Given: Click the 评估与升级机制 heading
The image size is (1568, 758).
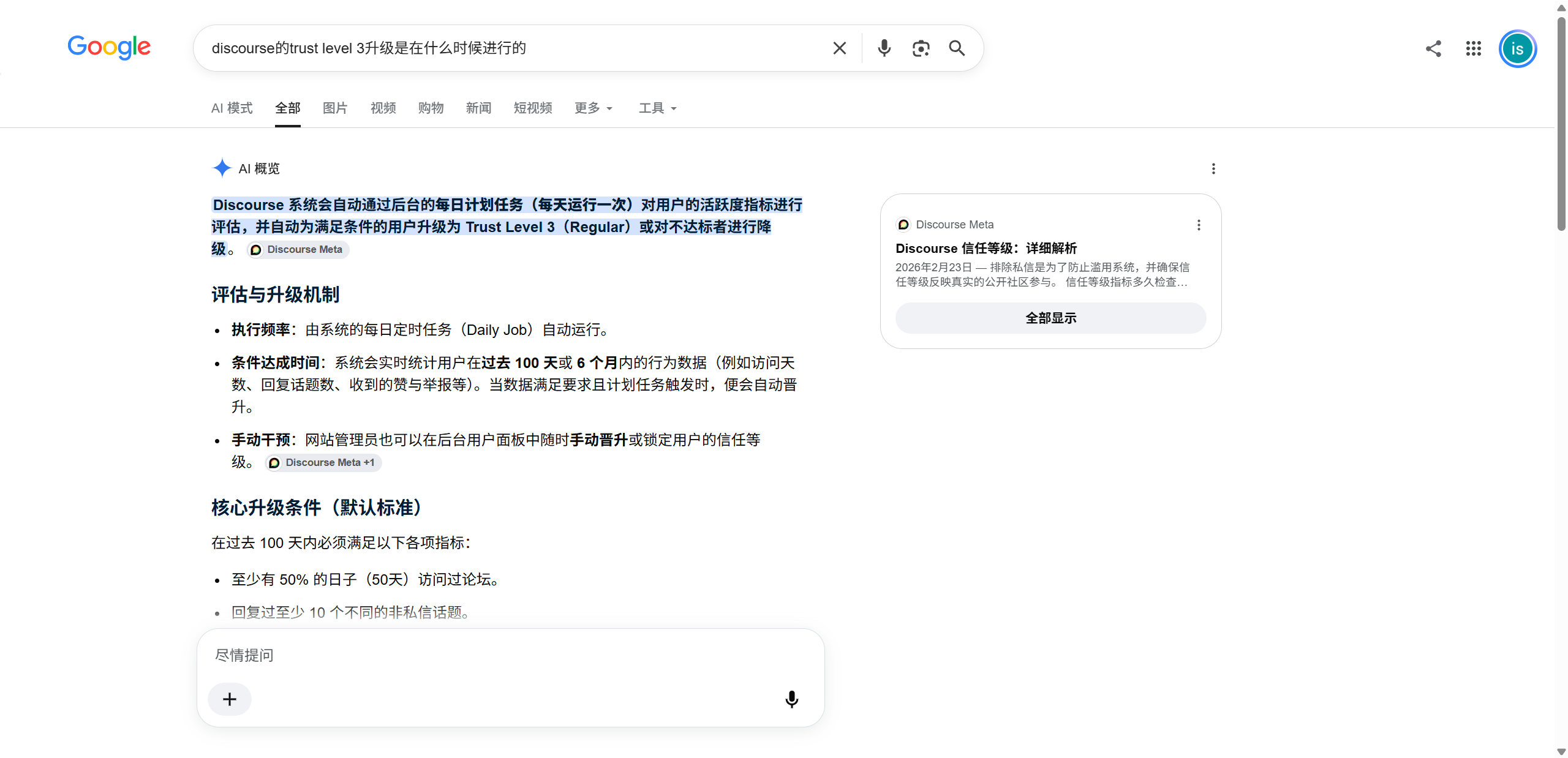Looking at the screenshot, I should point(275,295).
